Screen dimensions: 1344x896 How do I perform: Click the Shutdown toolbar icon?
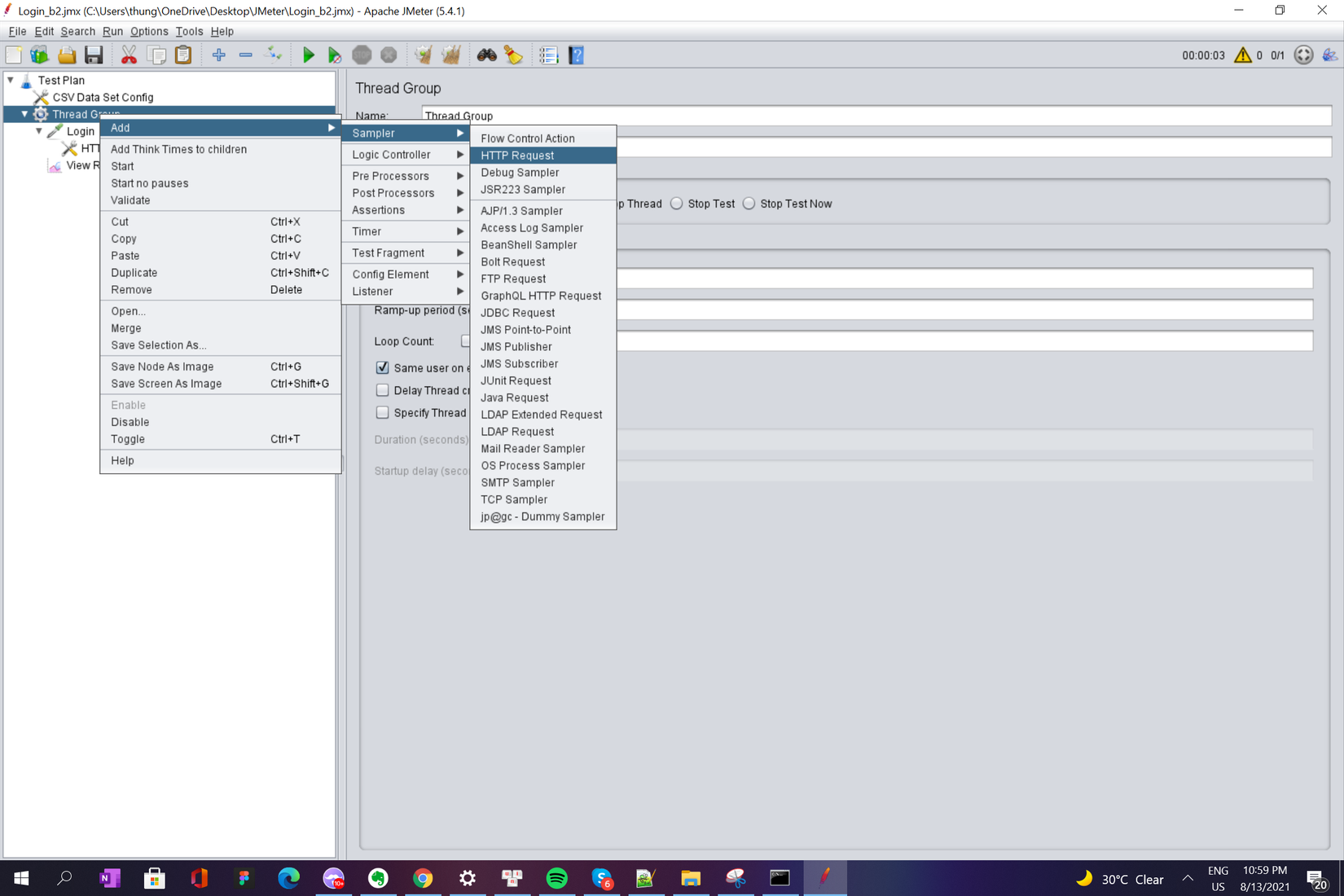click(389, 55)
